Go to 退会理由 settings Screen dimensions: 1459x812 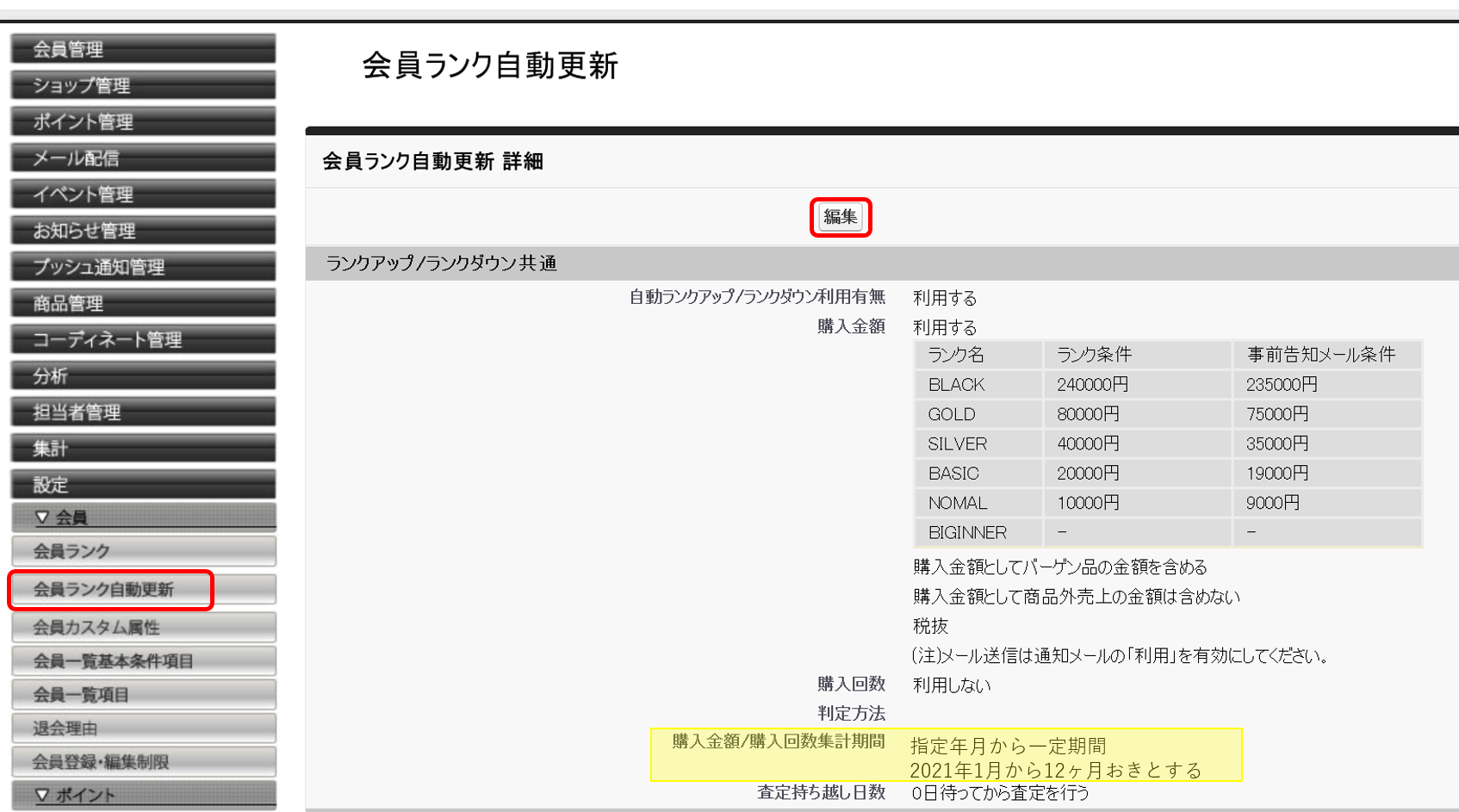[143, 728]
